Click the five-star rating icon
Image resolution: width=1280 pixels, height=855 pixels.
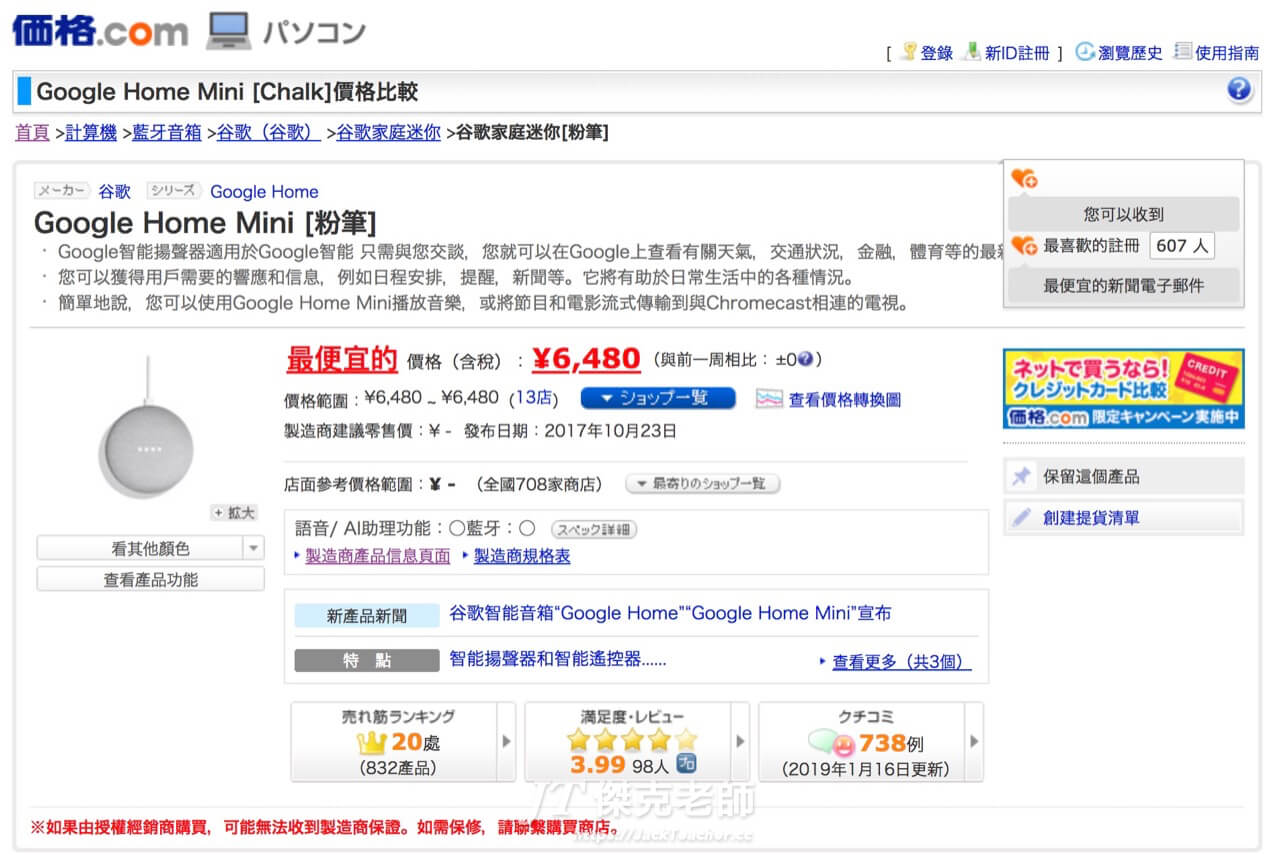pyautogui.click(x=631, y=740)
